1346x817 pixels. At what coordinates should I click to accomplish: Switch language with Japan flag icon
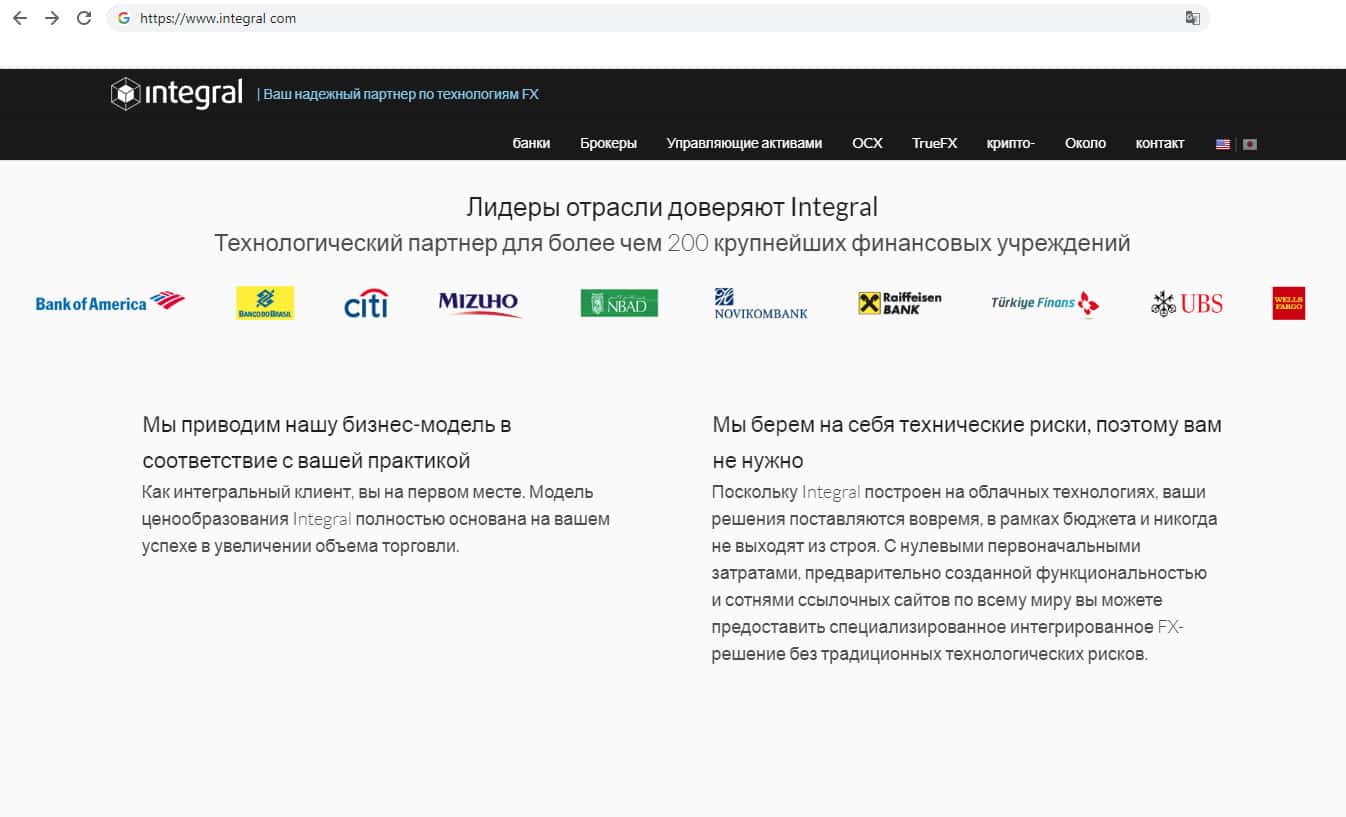(x=1249, y=144)
